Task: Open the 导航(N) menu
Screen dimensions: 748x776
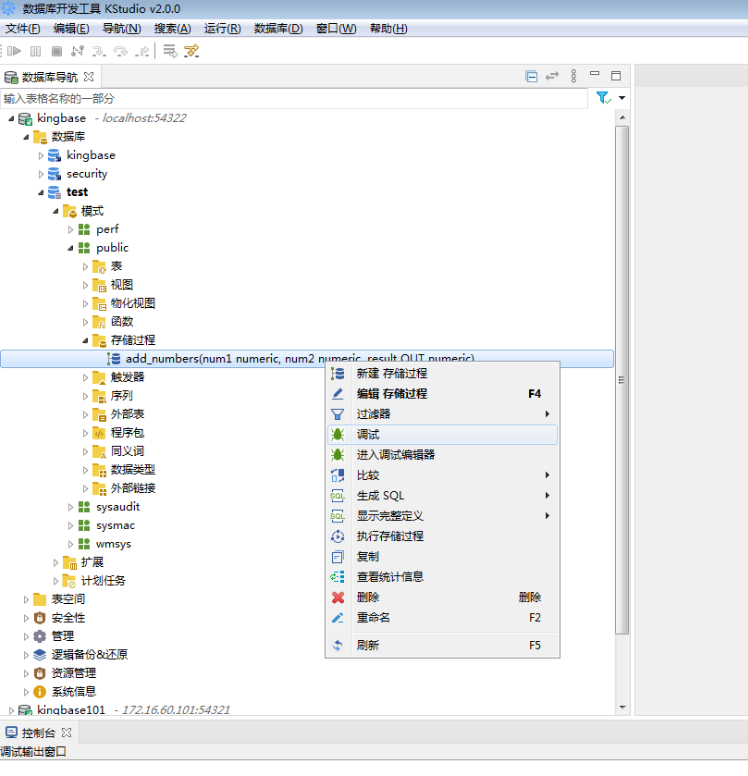Action: [x=121, y=28]
